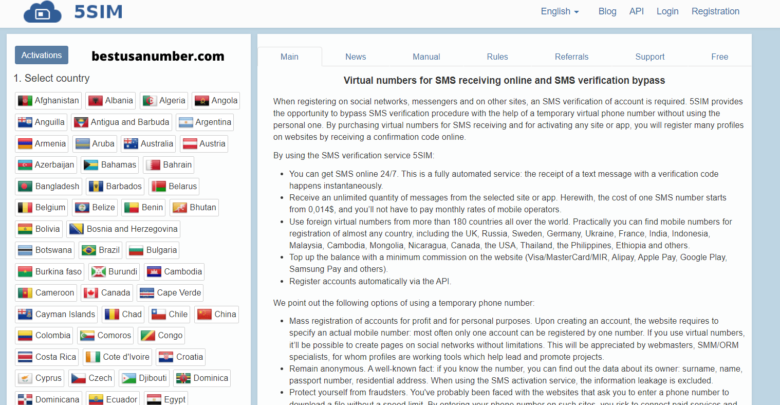
Task: Select Djibouti country button
Action: 144,378
